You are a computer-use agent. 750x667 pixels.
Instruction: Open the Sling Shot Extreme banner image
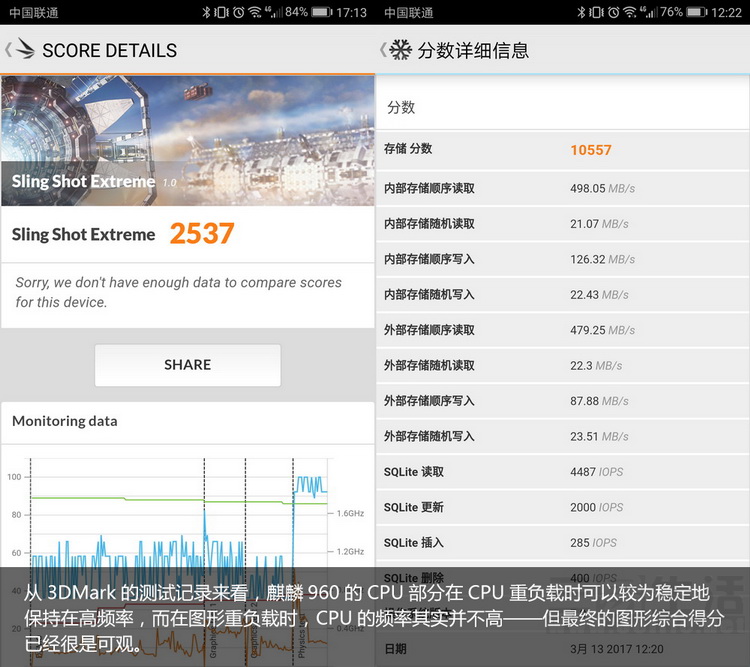187,140
